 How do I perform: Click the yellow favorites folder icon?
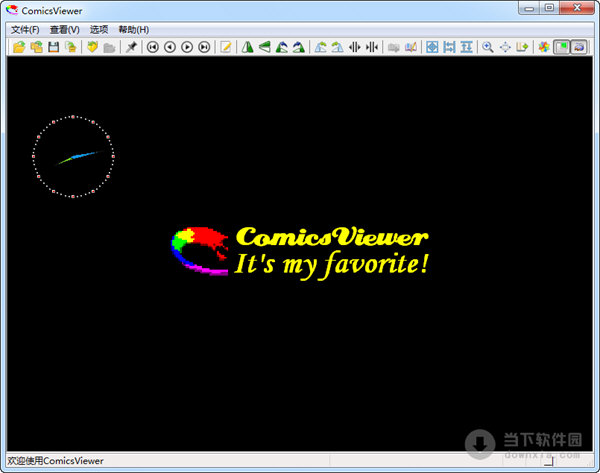(92, 47)
